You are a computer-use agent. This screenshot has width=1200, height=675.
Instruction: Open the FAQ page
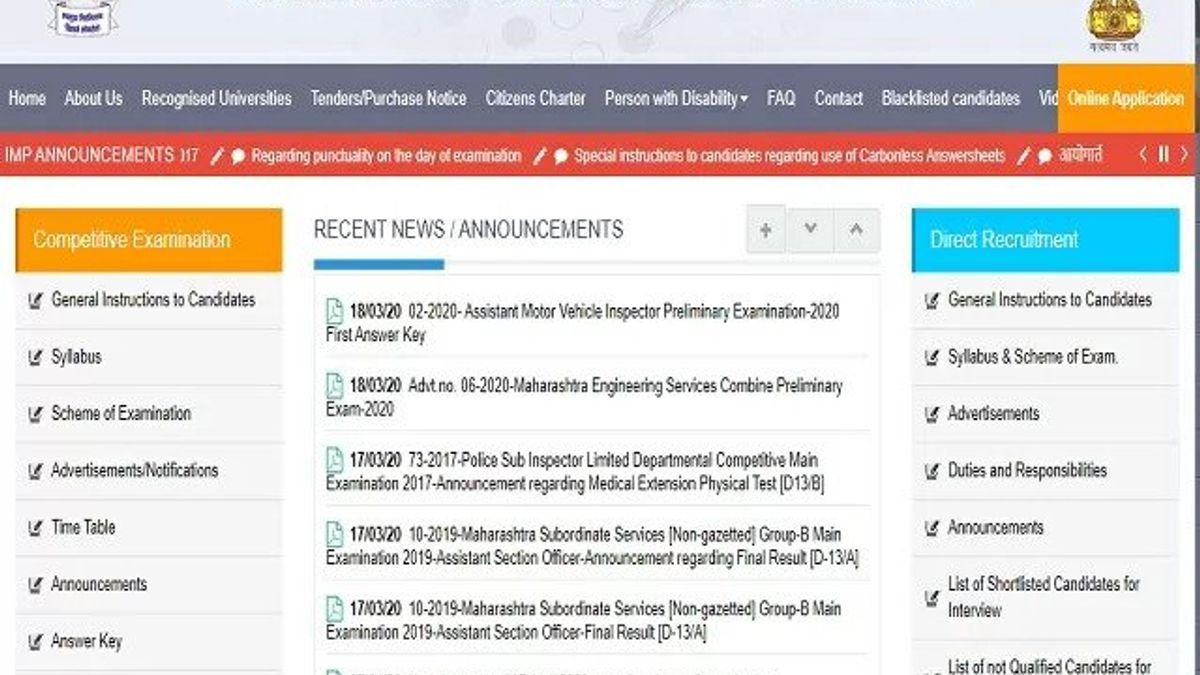[781, 98]
